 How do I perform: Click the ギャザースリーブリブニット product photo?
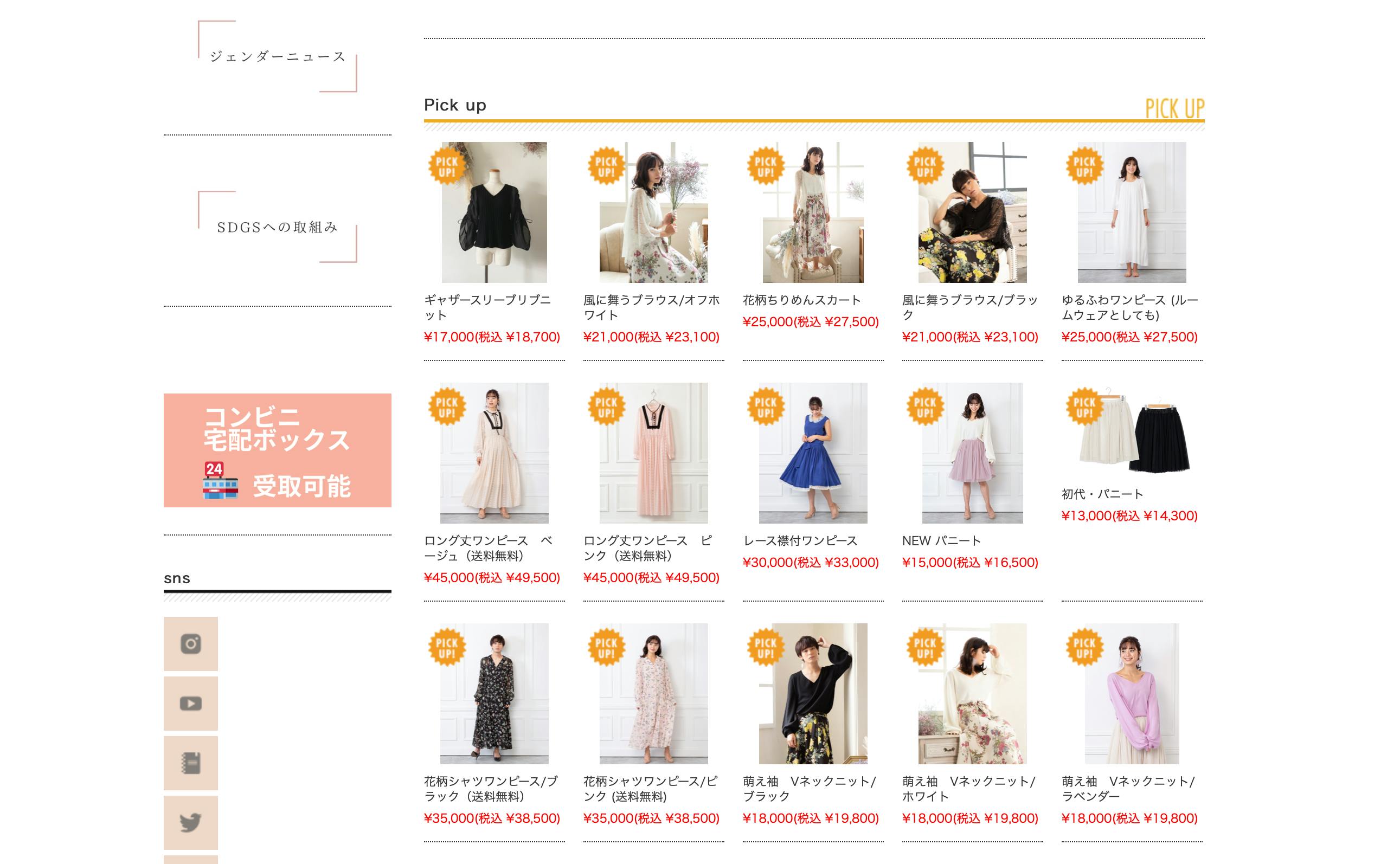point(494,212)
